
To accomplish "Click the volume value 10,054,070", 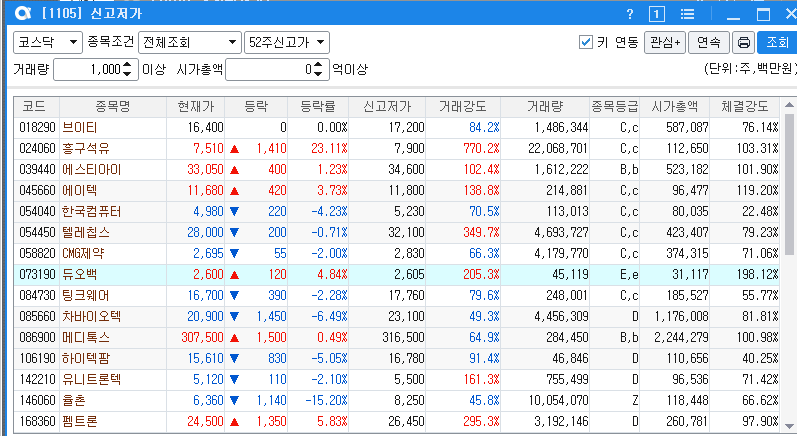I will click(558, 400).
